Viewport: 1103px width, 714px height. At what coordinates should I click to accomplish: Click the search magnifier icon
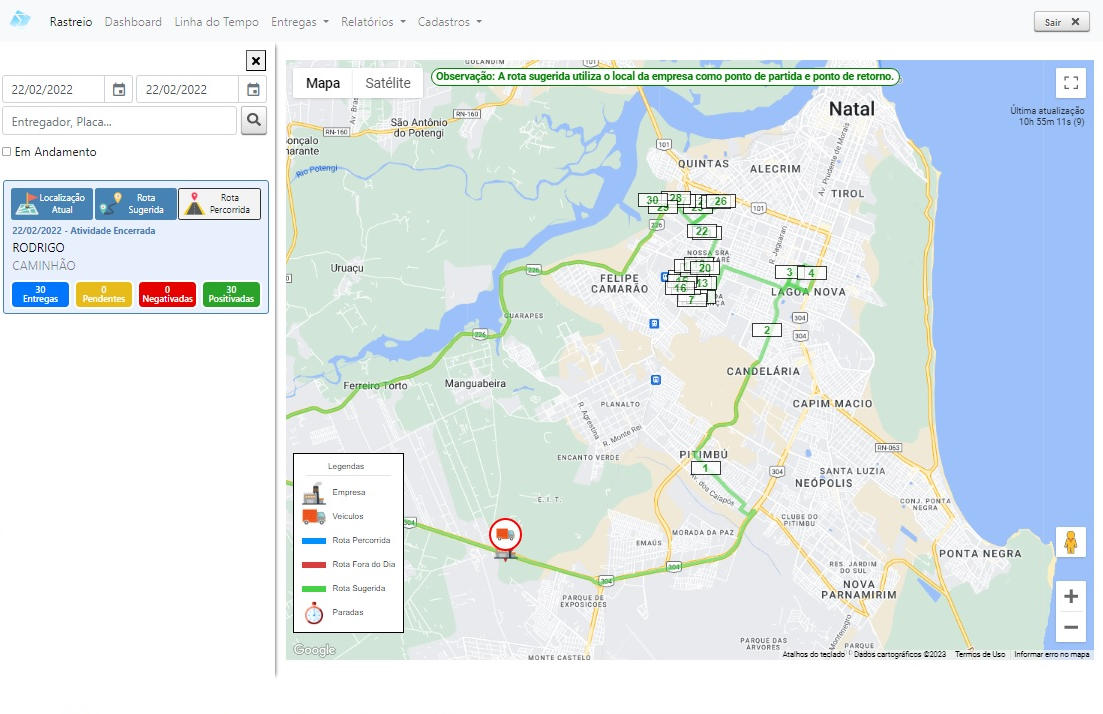click(x=254, y=121)
